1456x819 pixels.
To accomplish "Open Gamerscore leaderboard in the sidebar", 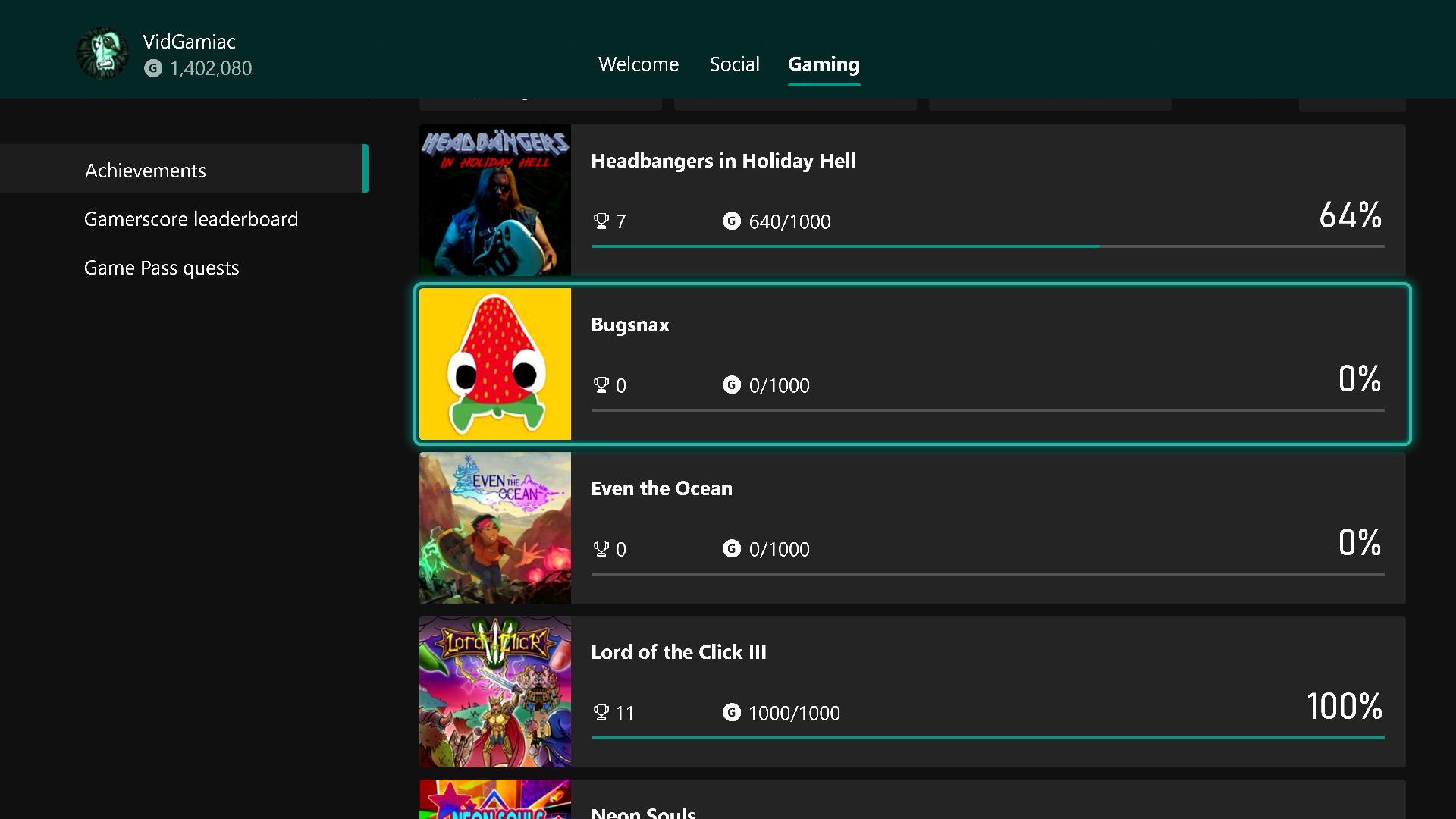I will pyautogui.click(x=191, y=219).
